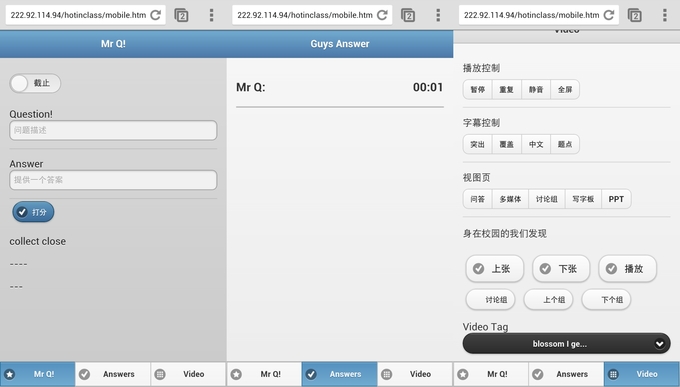Click the 讨论组 button beside 上个组
Viewport: 680px width, 387px height.
click(x=490, y=299)
